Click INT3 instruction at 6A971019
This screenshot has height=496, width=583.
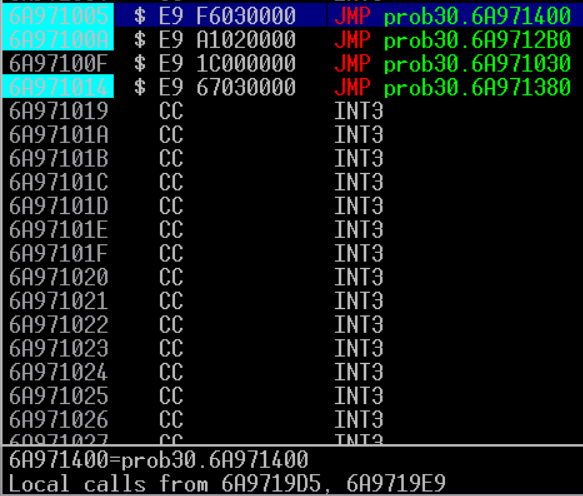(359, 111)
